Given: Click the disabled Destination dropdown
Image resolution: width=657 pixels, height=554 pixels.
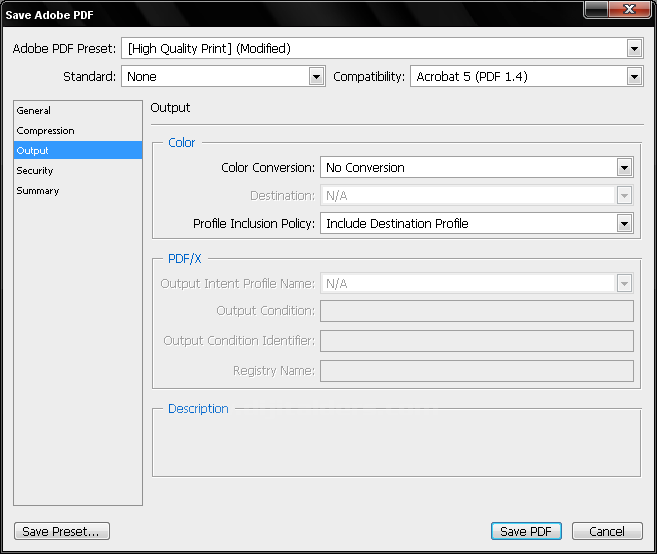Looking at the screenshot, I should pos(477,195).
